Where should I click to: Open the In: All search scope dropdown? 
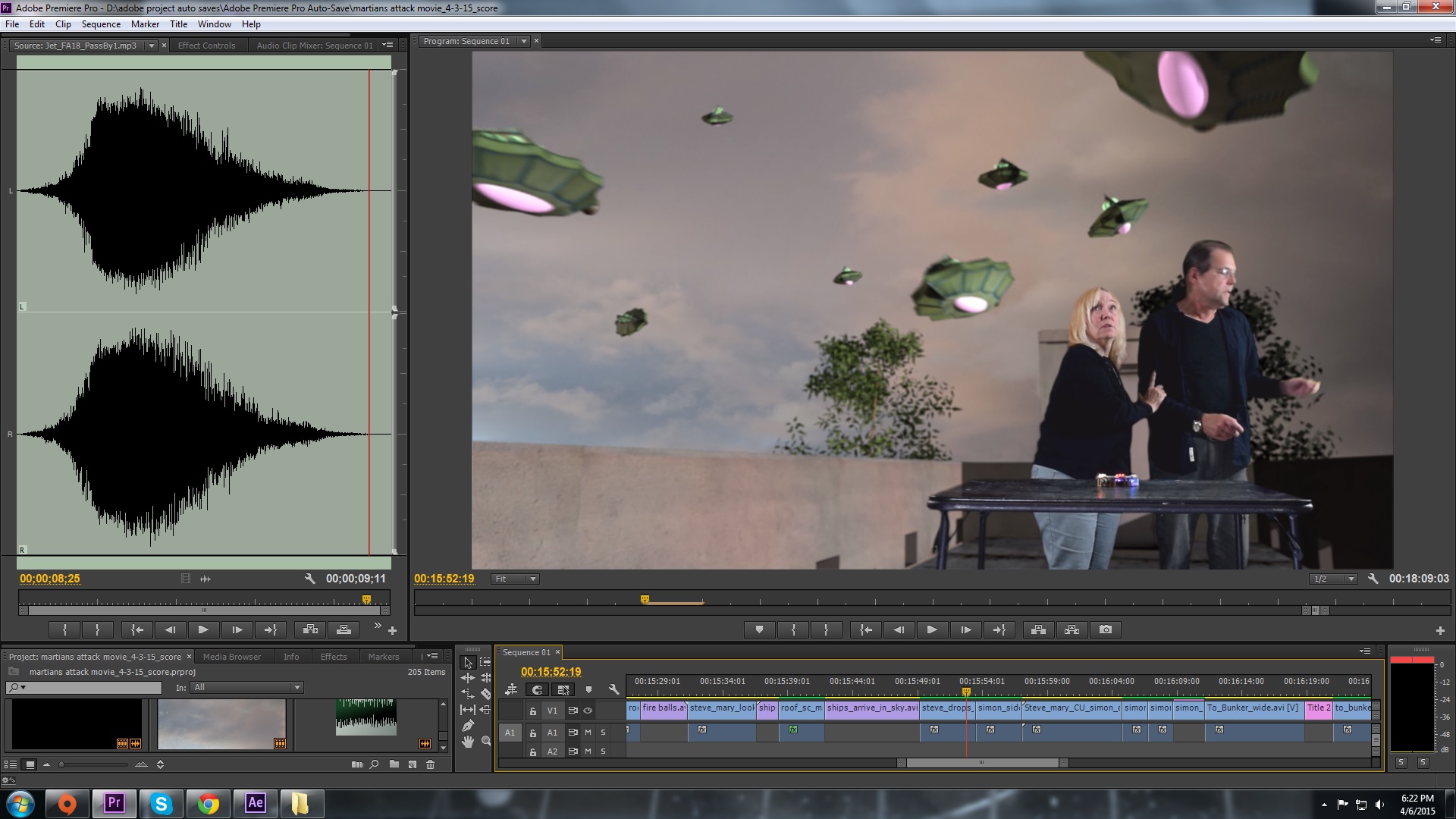point(247,687)
